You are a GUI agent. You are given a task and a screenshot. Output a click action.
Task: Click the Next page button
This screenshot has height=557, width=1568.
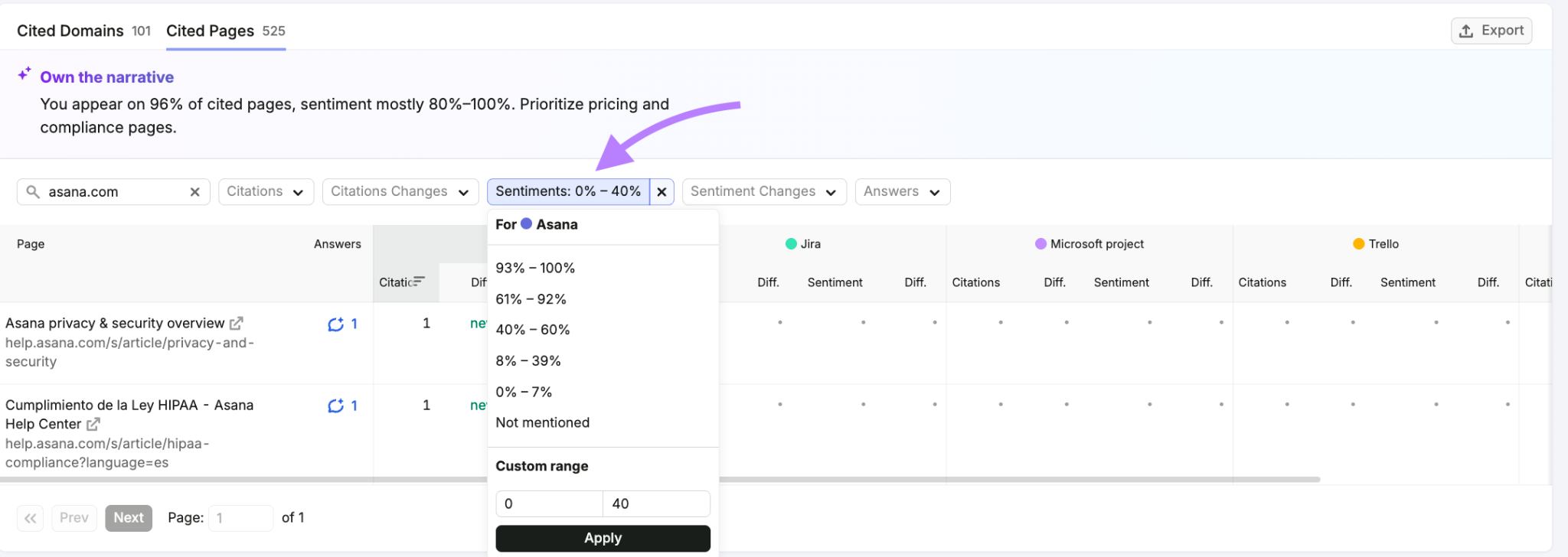(129, 518)
